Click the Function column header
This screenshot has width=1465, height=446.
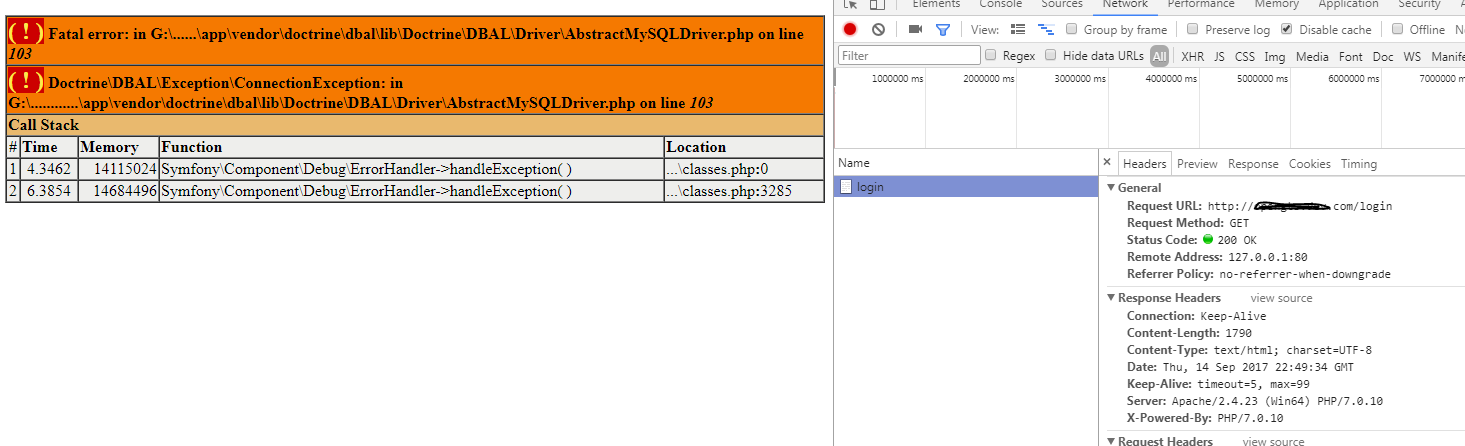412,147
